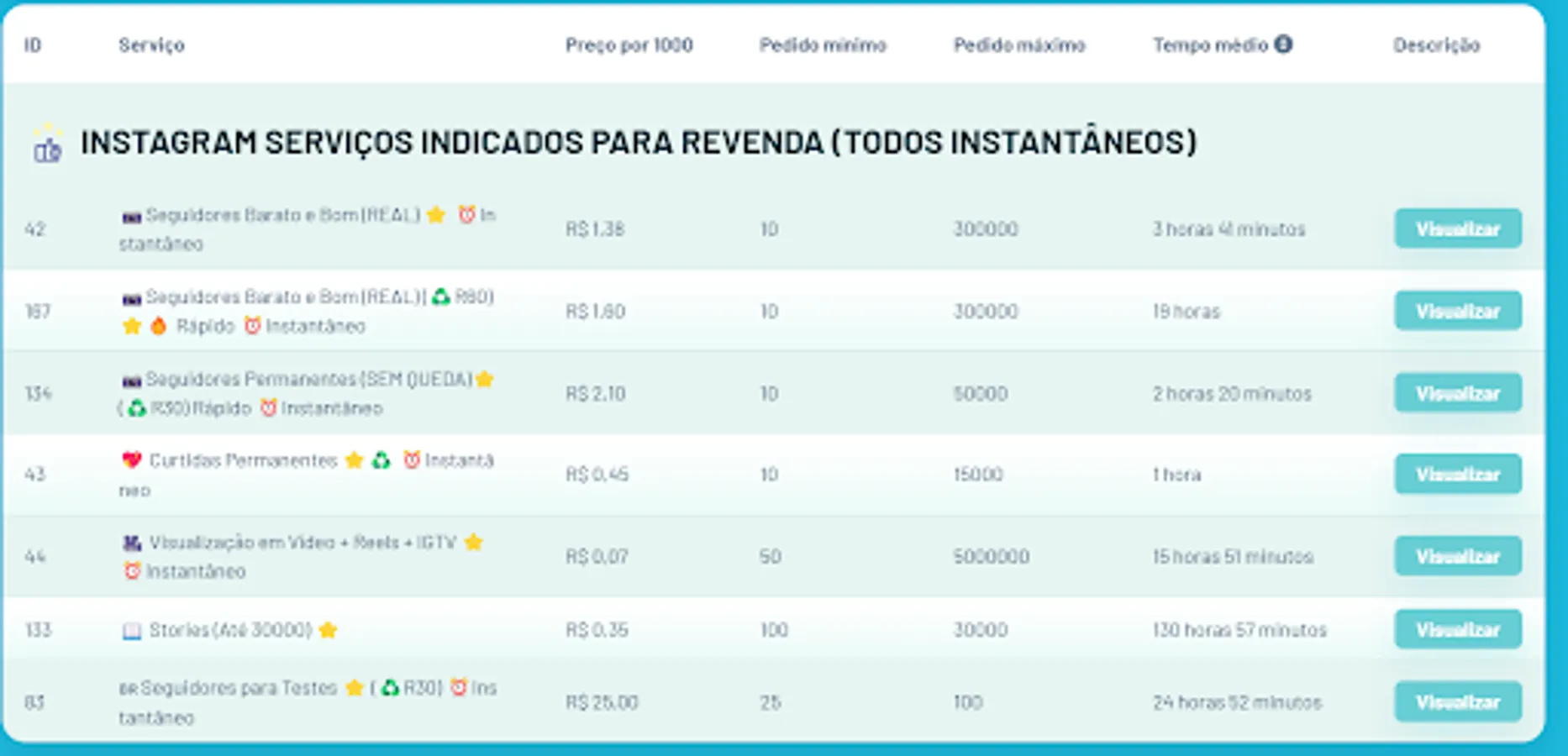The image size is (1568, 756).
Task: Click the price R$ 1.38
Action: (595, 229)
